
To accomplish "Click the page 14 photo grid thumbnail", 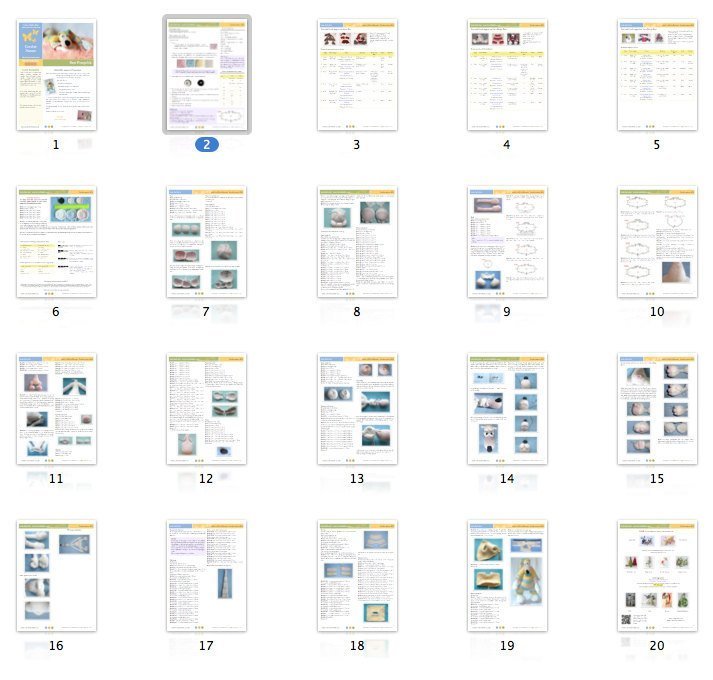I will point(507,409).
